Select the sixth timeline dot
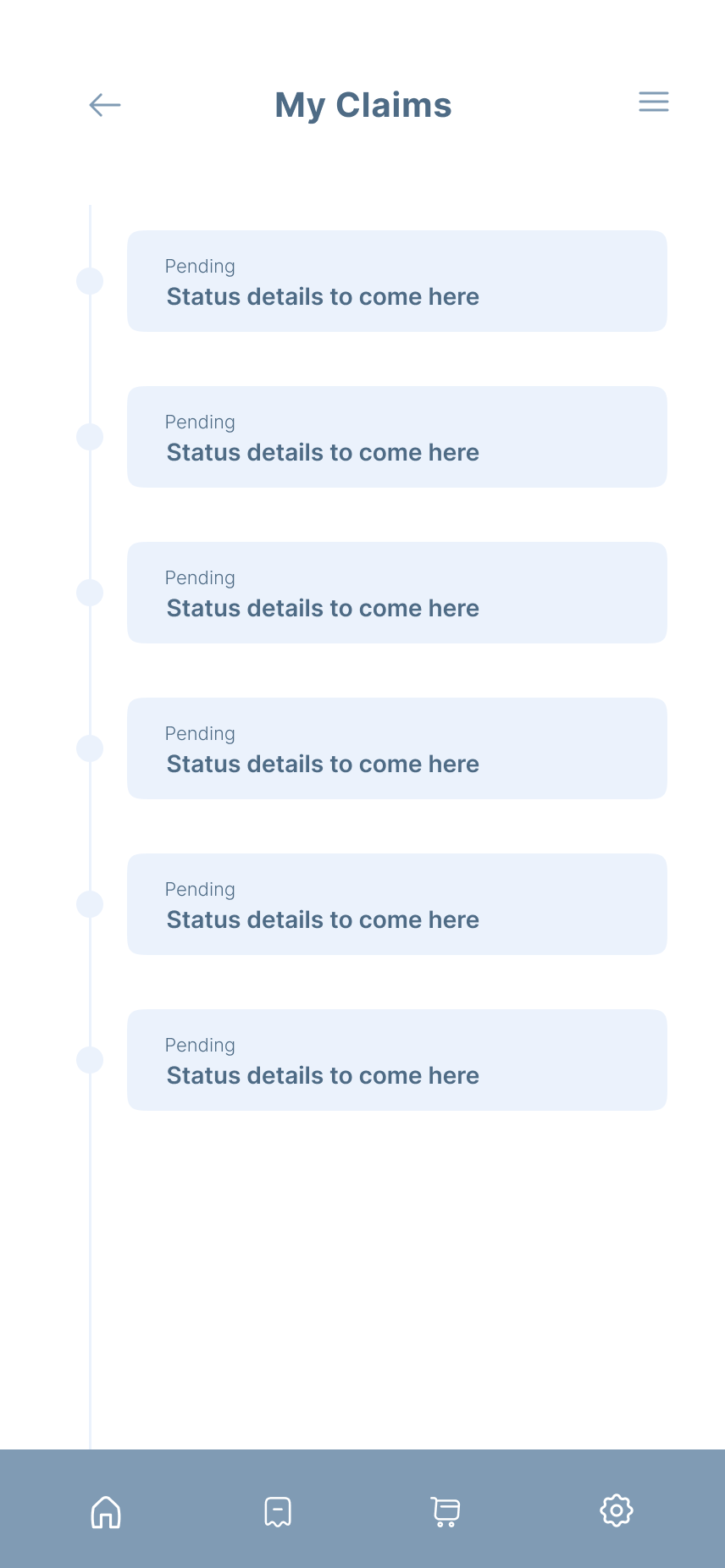 [90, 1060]
